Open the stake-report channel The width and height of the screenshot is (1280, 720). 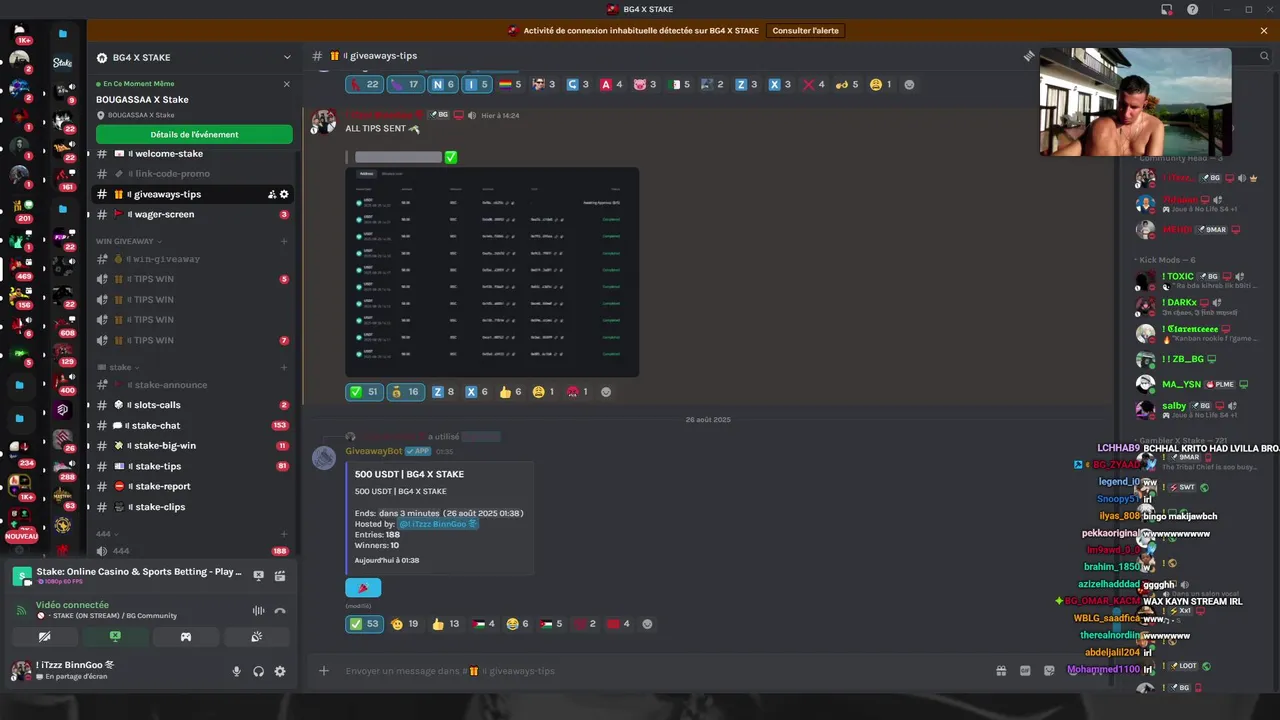[x=194, y=486]
